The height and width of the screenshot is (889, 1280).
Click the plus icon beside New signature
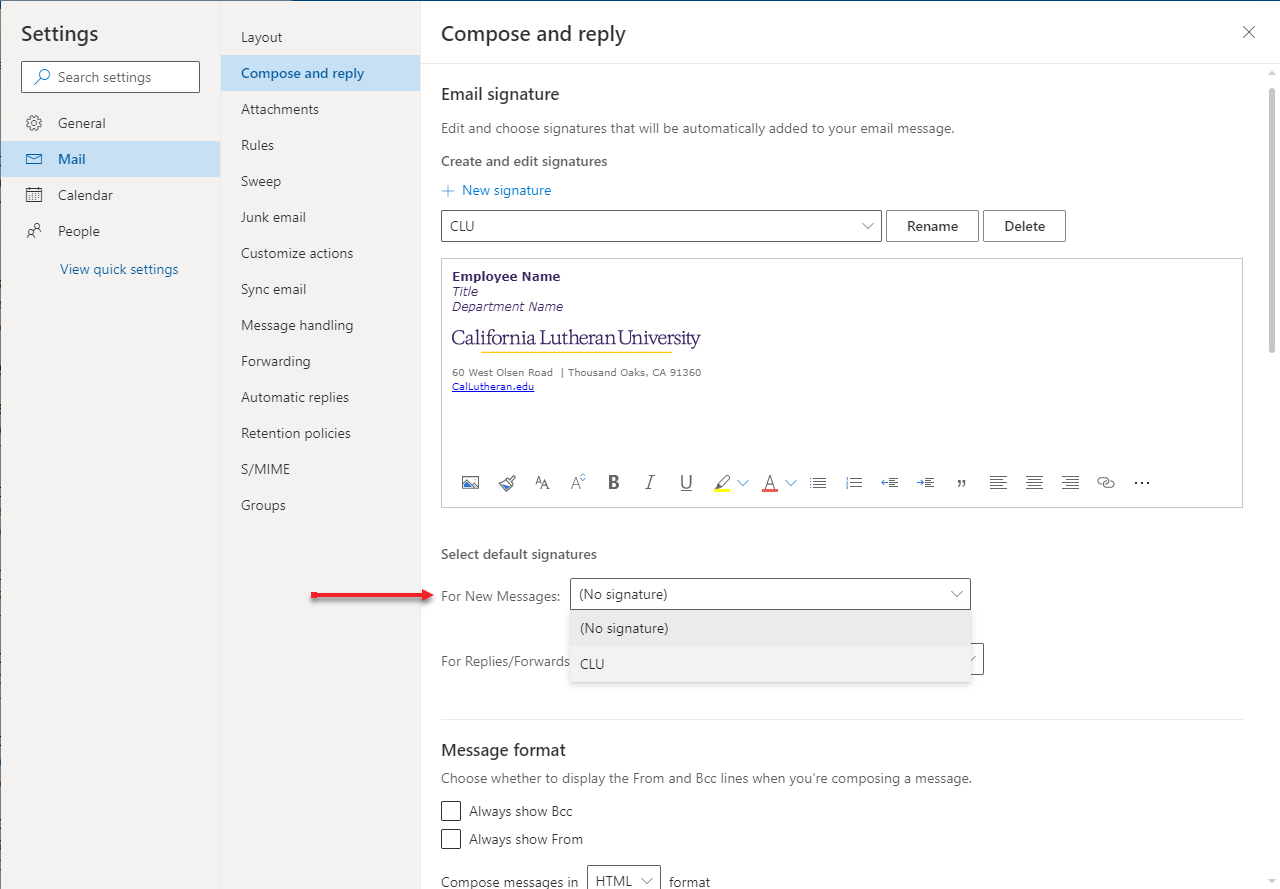448,190
